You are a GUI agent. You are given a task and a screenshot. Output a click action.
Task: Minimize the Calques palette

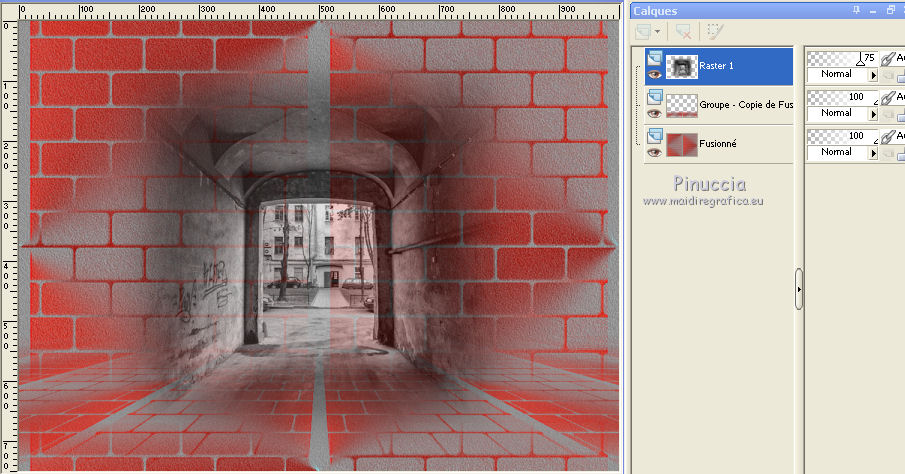click(x=873, y=10)
